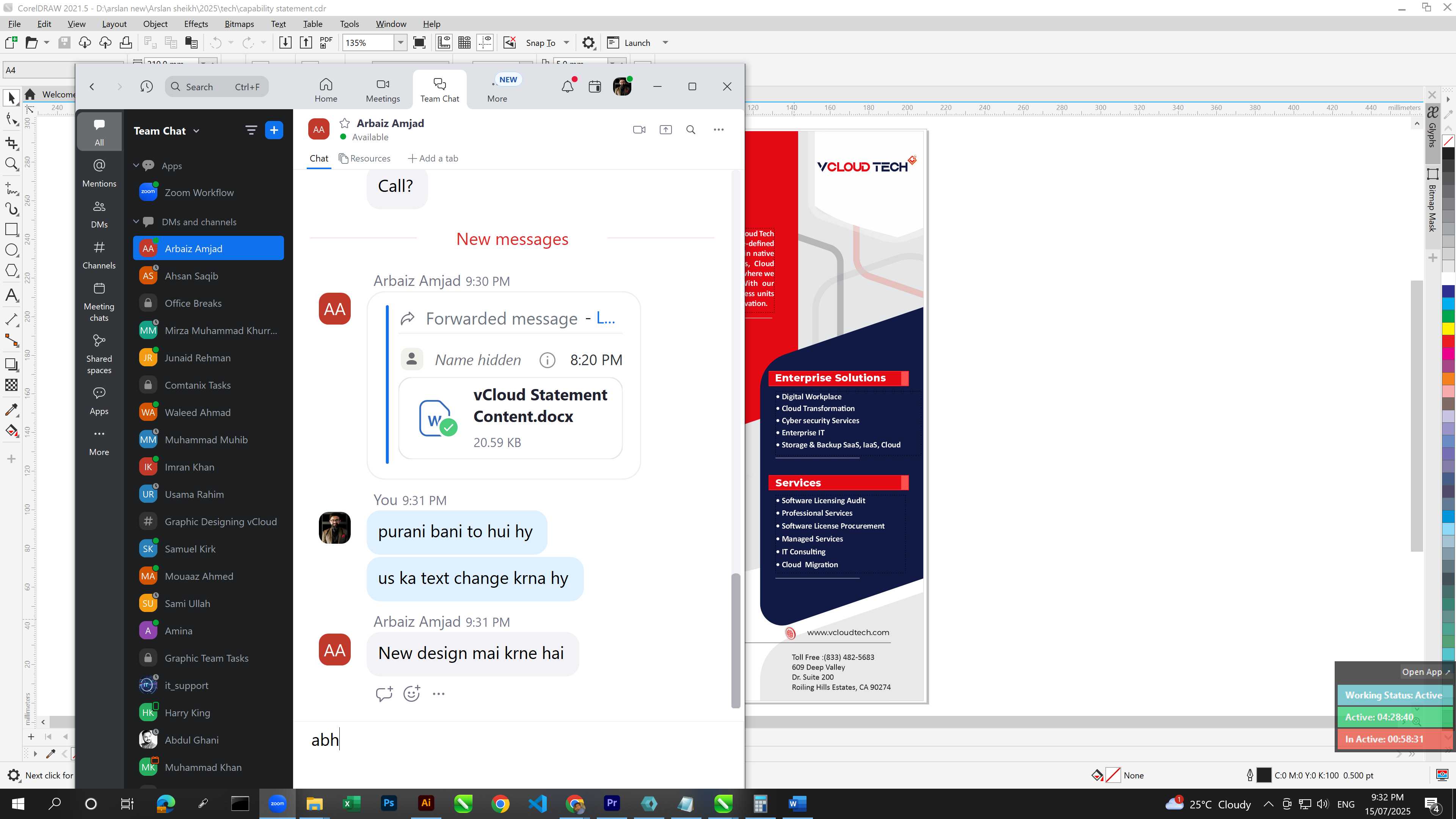Click the Export icon in CorelDRAW toolbar
Viewport: 1456px width, 819px height.
306,42
